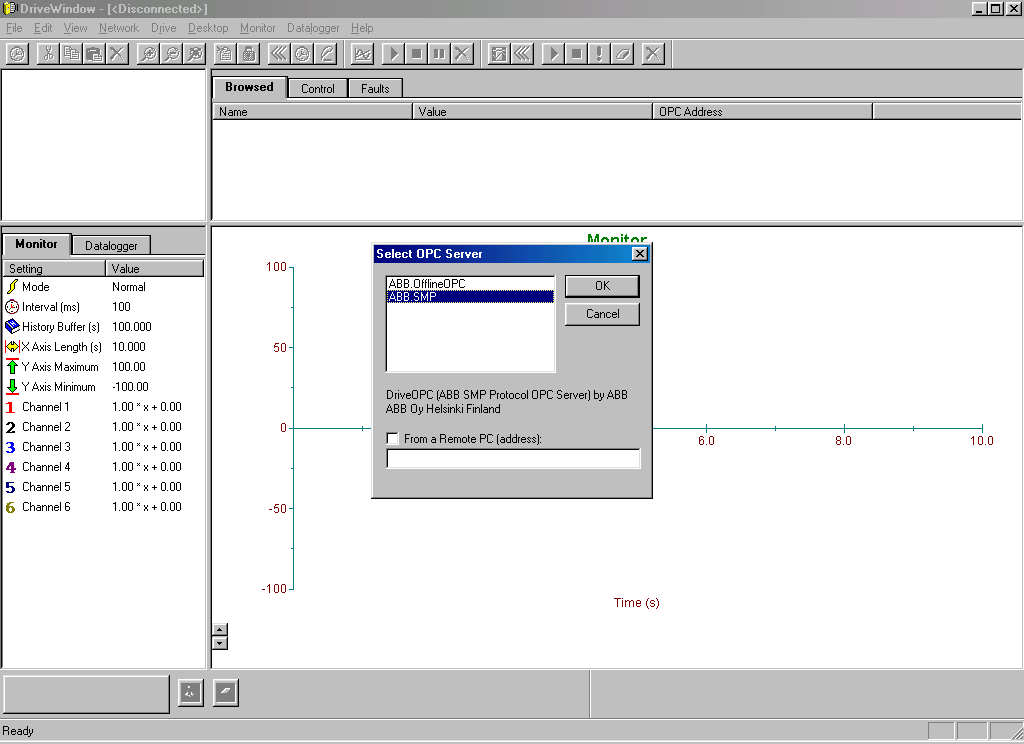Screen dimensions: 1024x744
Task: Click the Name column header
Action: (313, 112)
